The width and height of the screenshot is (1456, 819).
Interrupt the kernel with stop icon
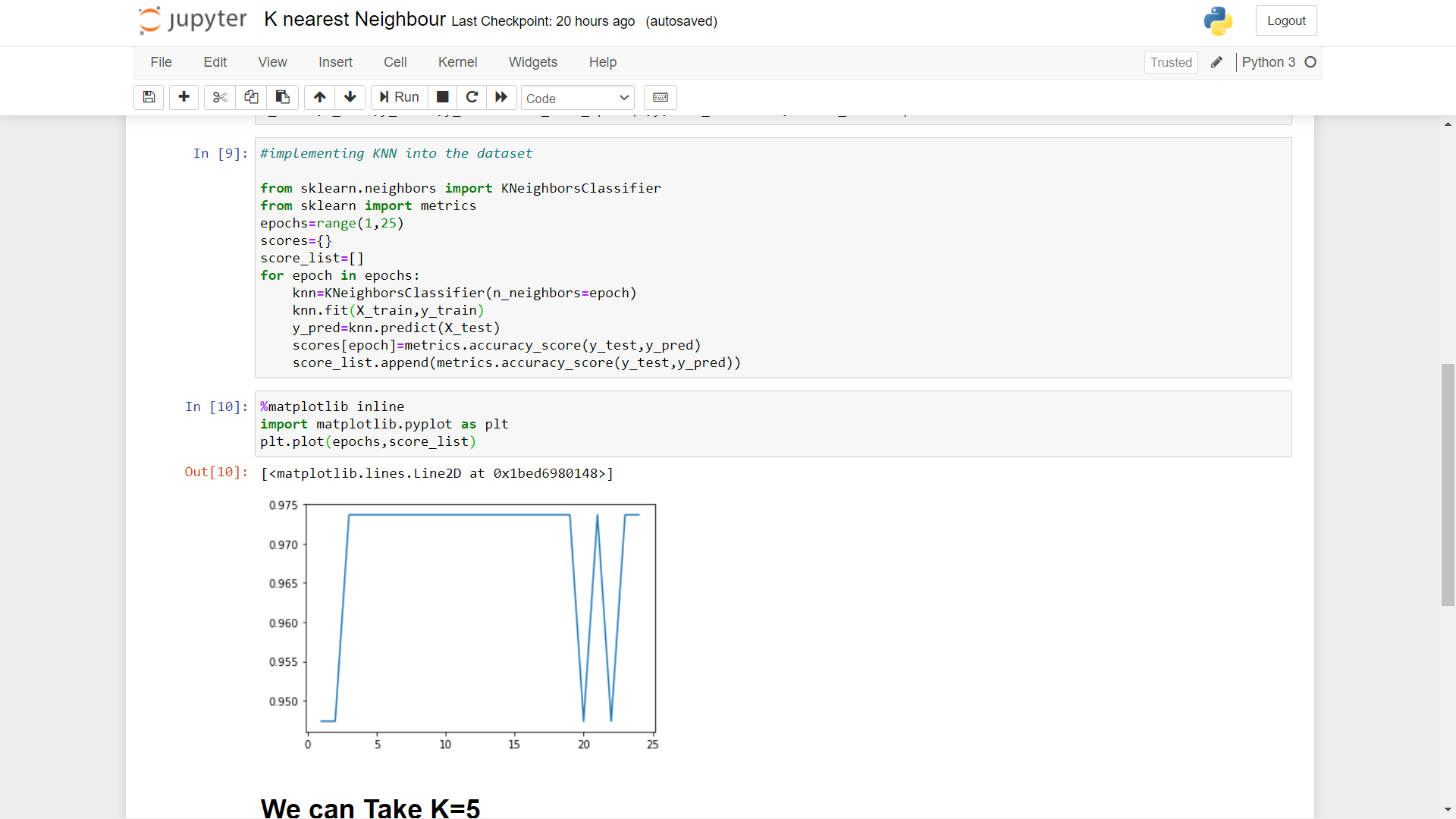[x=443, y=97]
